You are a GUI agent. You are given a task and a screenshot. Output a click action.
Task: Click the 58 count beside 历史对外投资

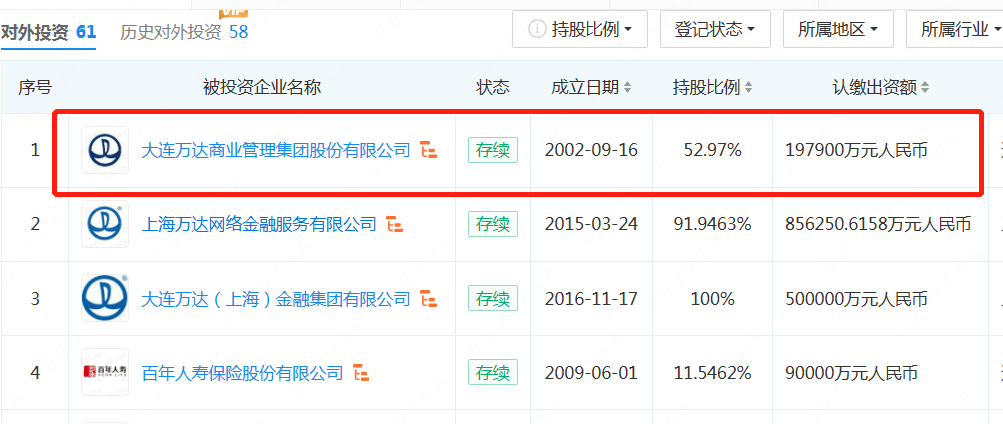coord(238,31)
